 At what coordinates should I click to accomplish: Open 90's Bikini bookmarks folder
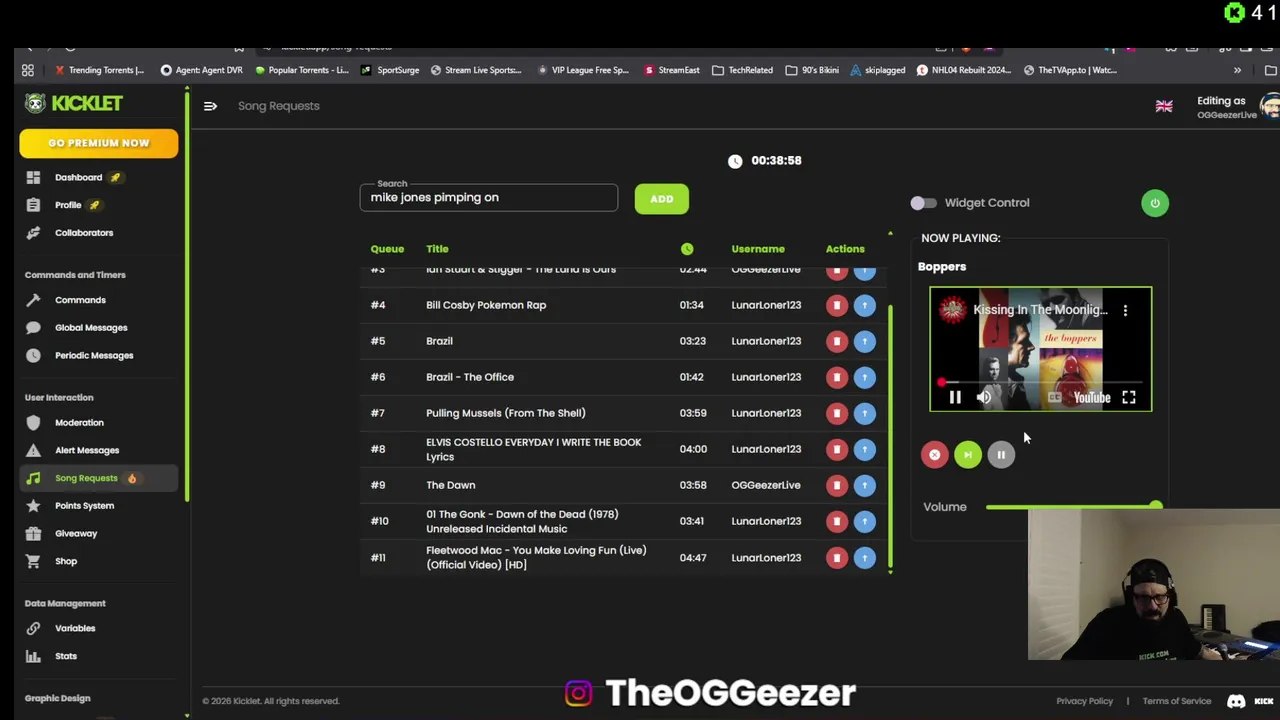(x=812, y=70)
